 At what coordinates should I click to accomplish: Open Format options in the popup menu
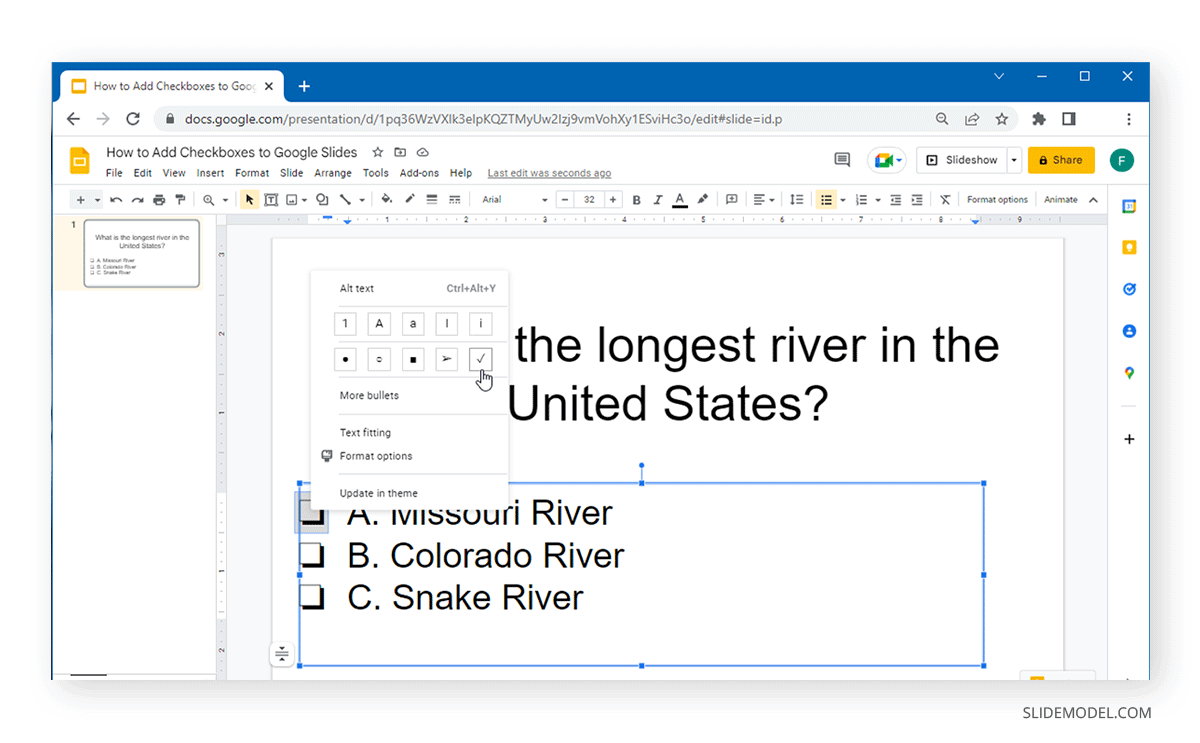pos(376,456)
